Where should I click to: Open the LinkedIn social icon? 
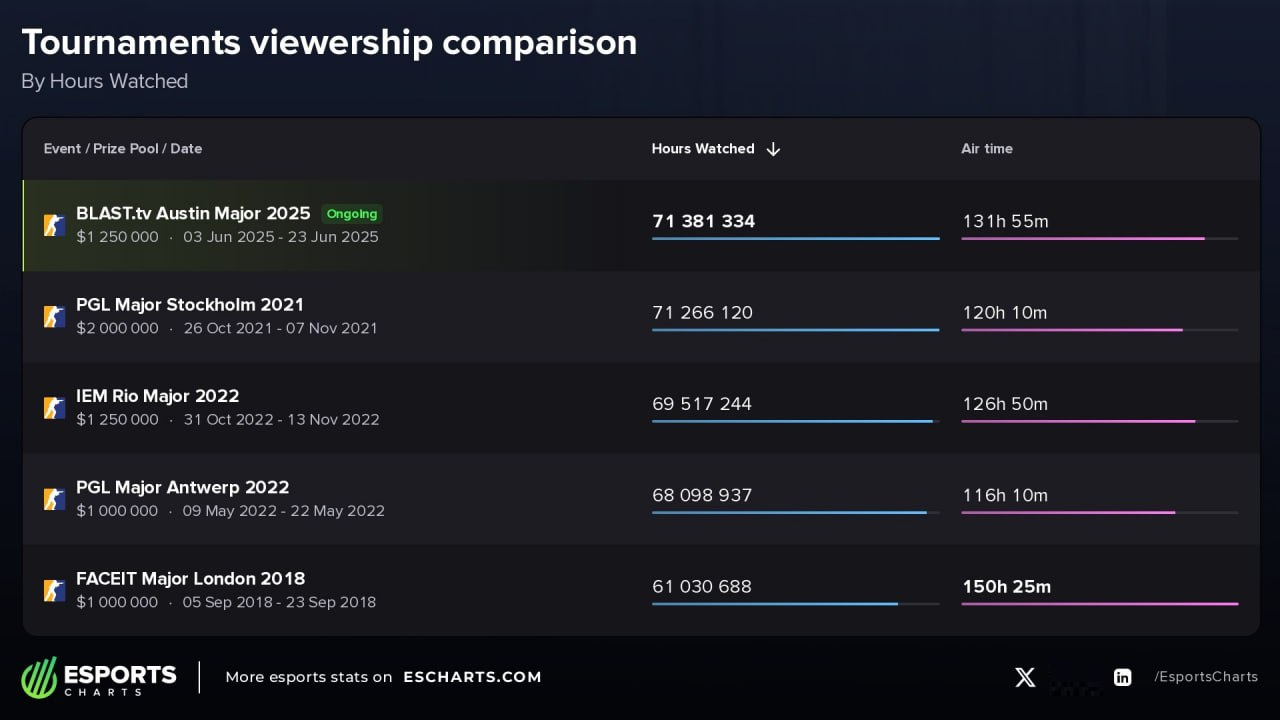pos(1122,677)
